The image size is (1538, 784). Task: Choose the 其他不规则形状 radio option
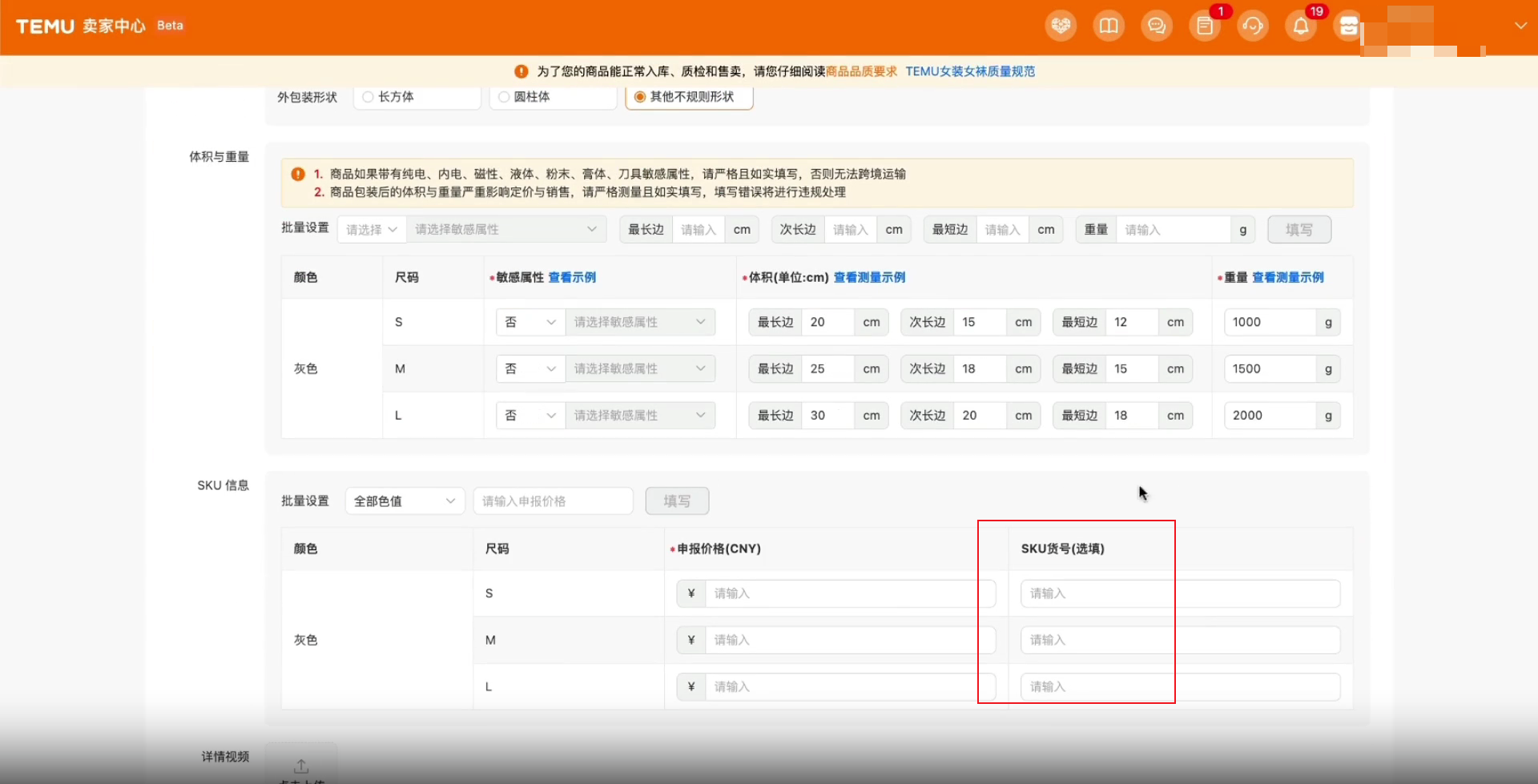[x=640, y=97]
